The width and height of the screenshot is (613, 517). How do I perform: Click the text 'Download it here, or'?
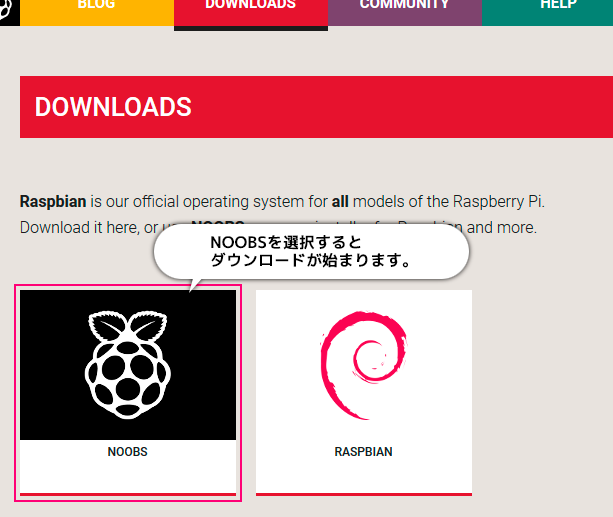click(89, 228)
